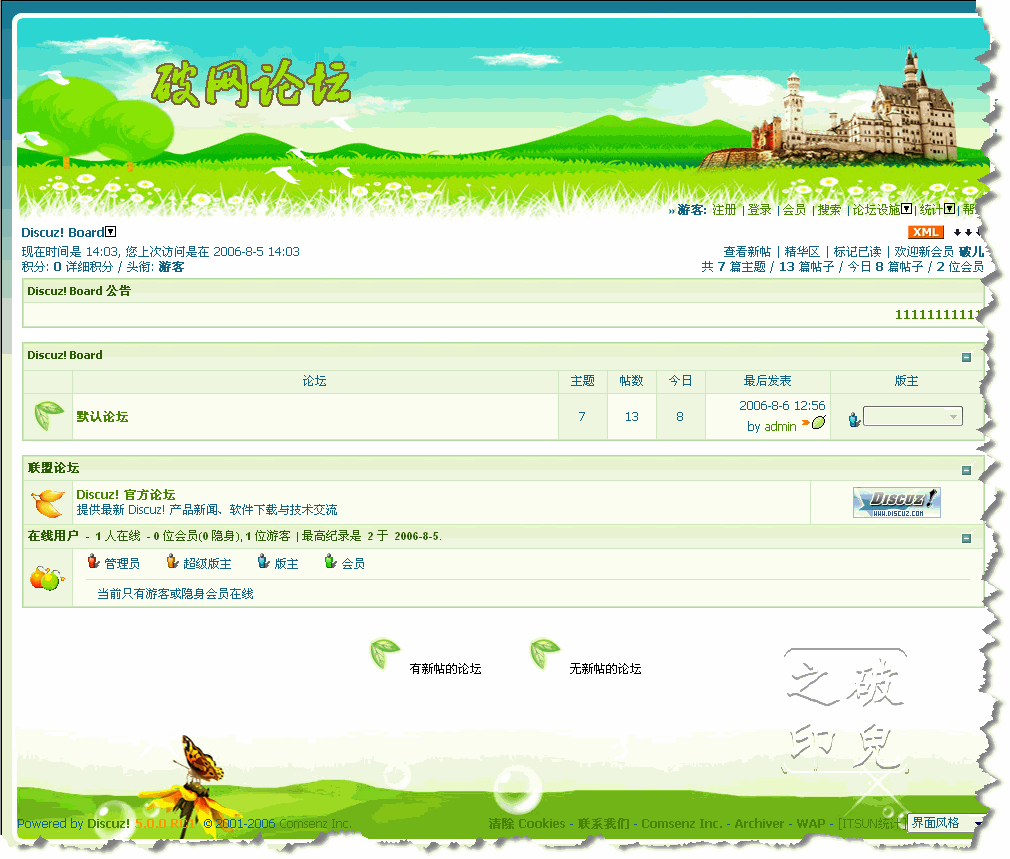Screen dimensions: 1010x859
Task: Expand the 统计 dropdown menu
Action: pos(949,209)
